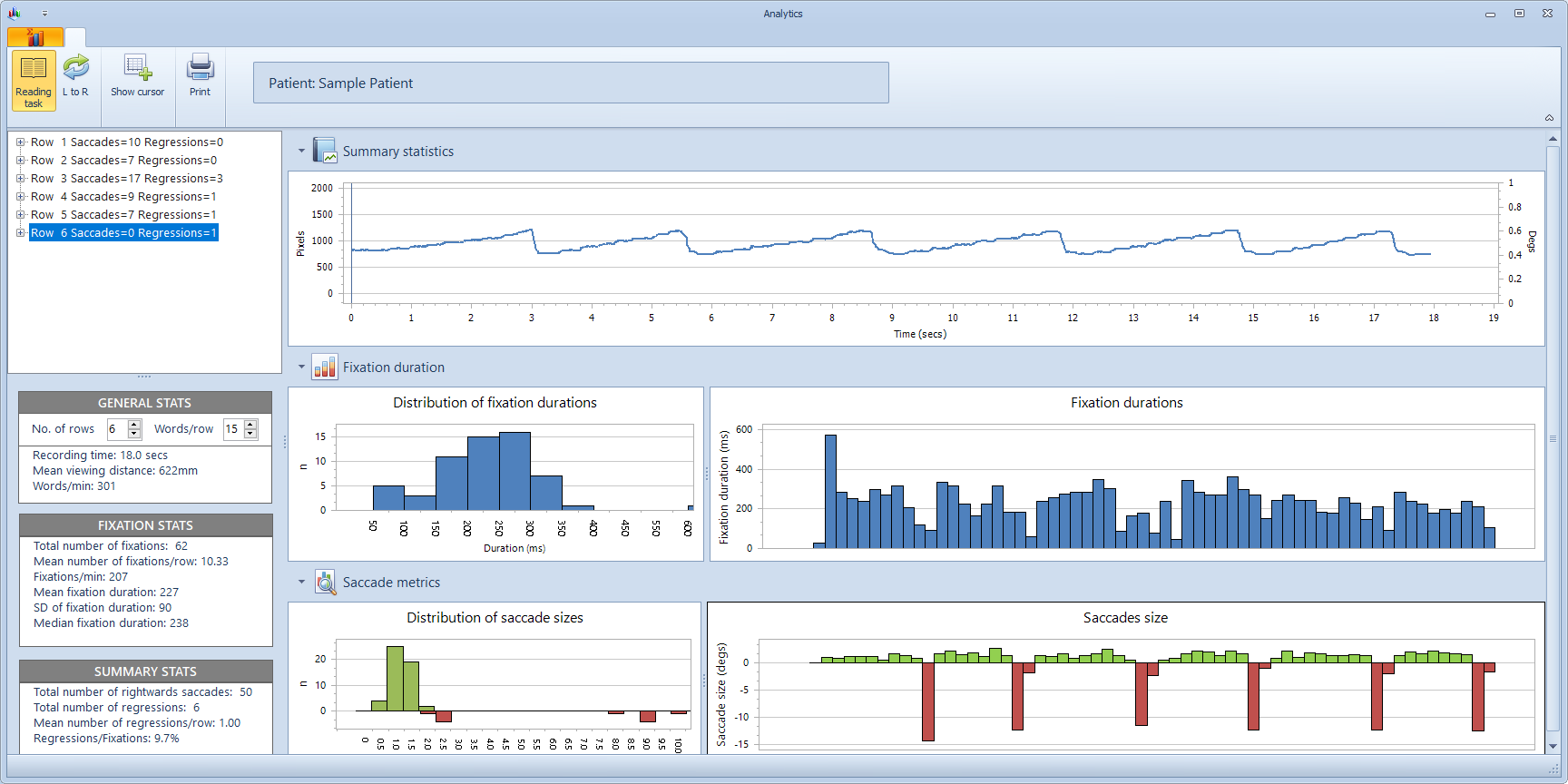The height and width of the screenshot is (784, 1568).
Task: Increase the No. of rows value
Action: (x=134, y=425)
